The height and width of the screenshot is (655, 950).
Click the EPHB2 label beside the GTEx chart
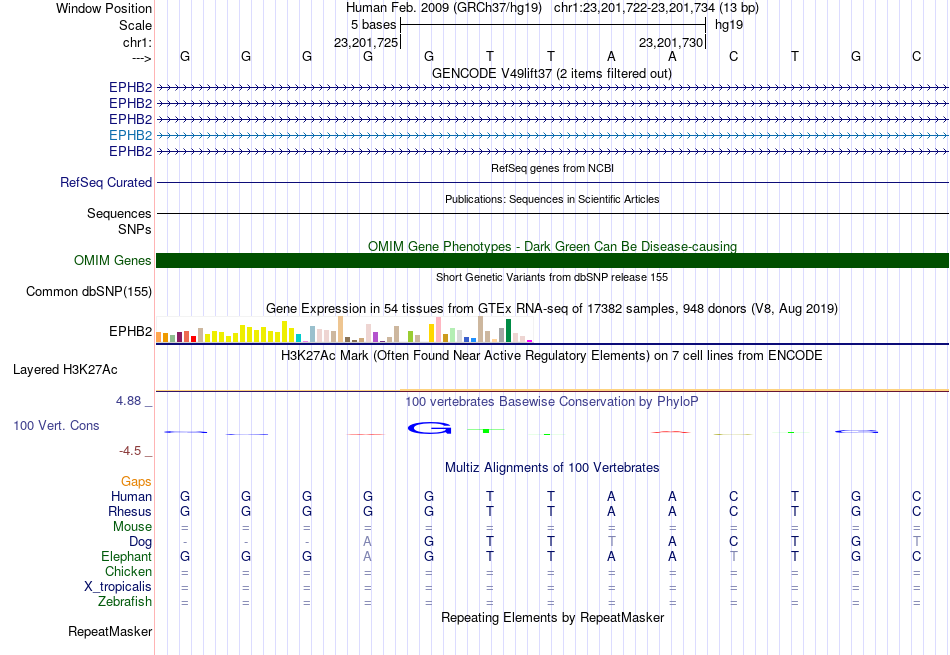[x=130, y=331]
